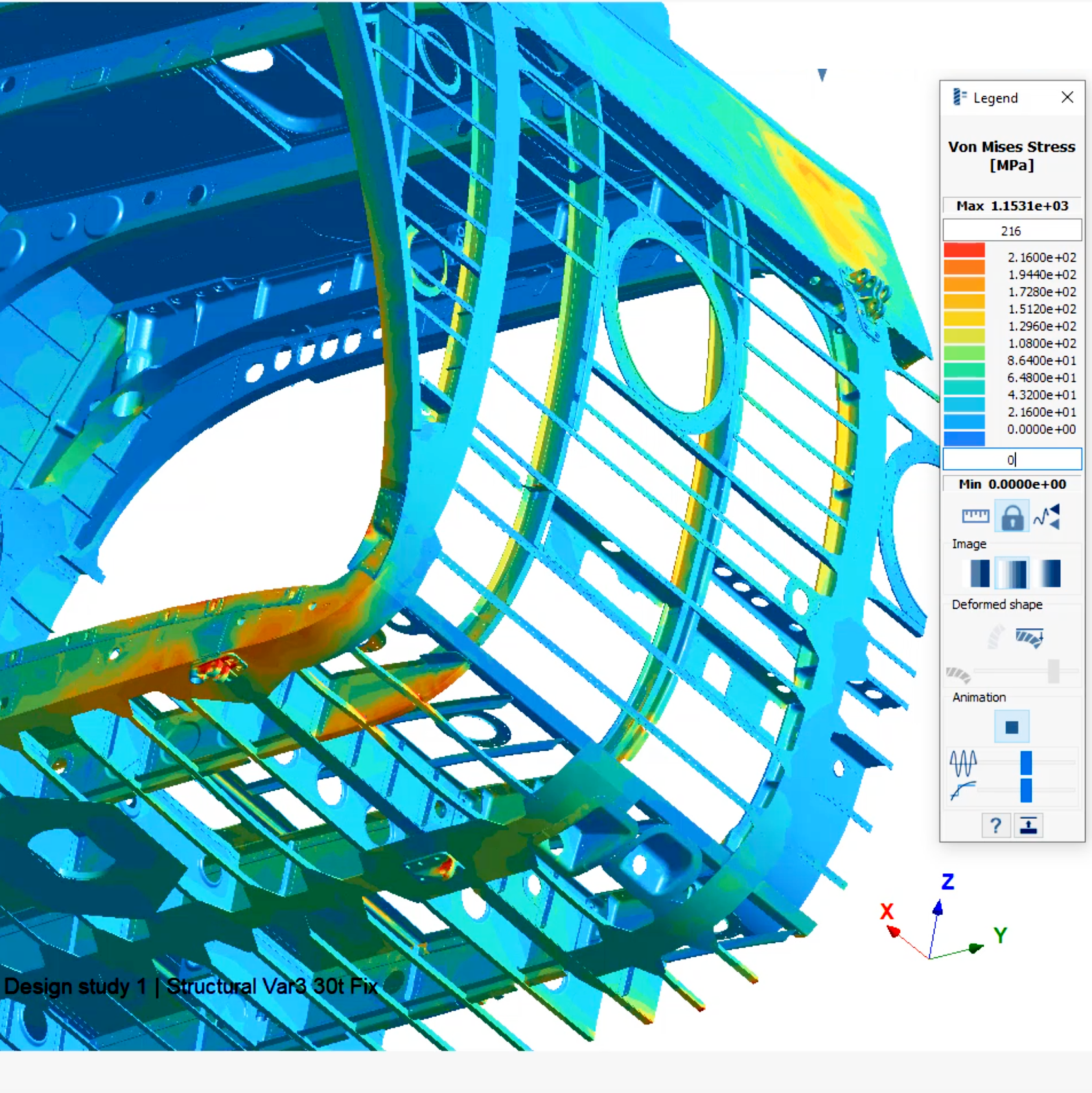The image size is (1092, 1093).
Task: Select the middle smoothed-bands image style
Action: click(1012, 573)
